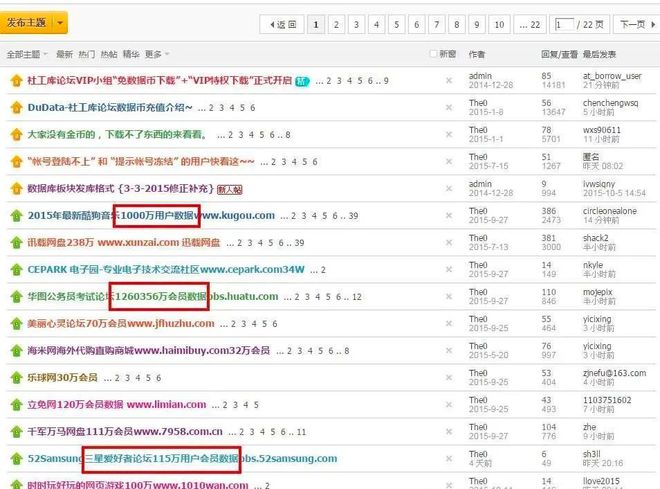Click green icon of kugou.com thread

16,216
